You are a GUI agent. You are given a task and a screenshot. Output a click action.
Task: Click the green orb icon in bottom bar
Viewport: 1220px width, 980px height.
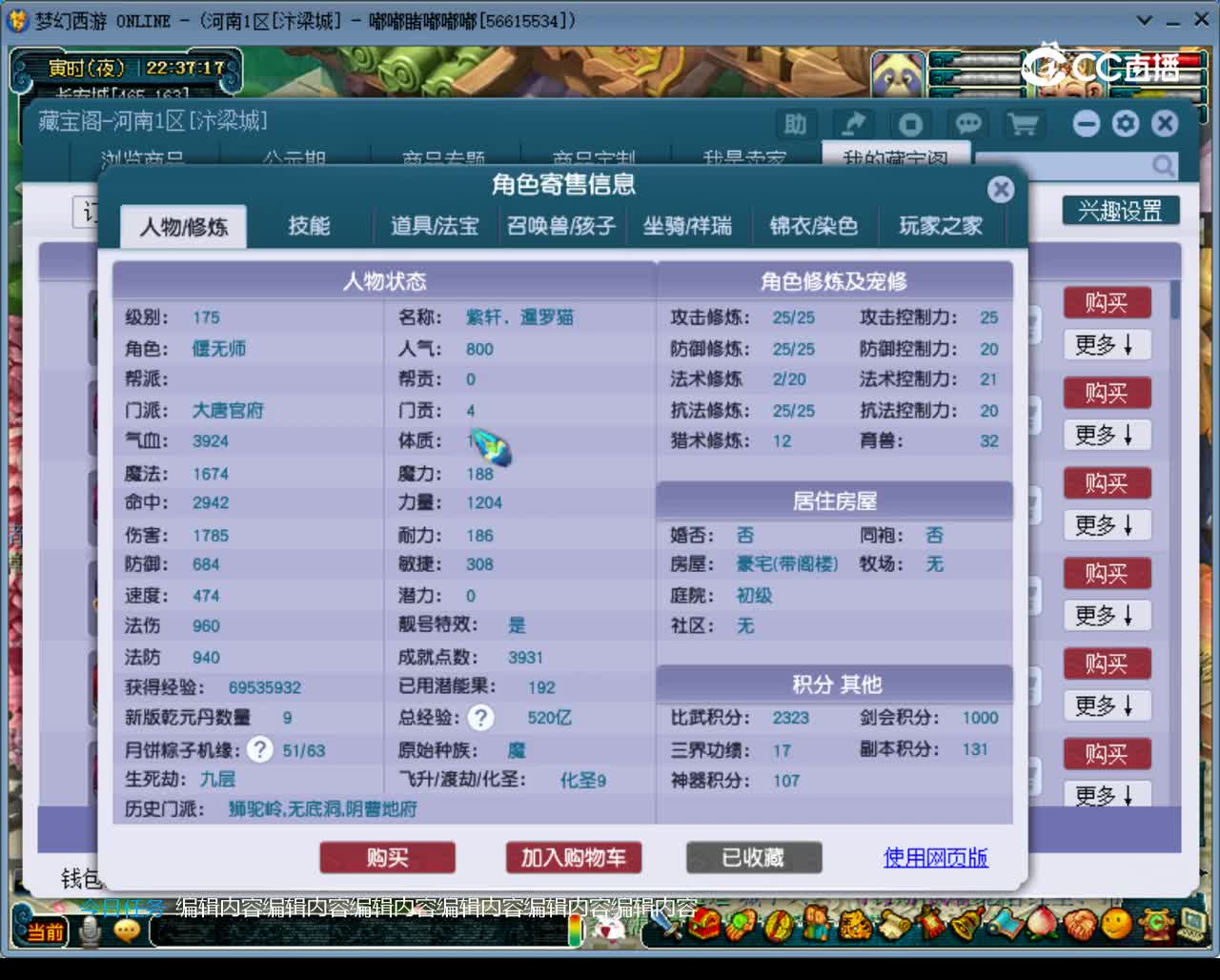click(x=739, y=923)
